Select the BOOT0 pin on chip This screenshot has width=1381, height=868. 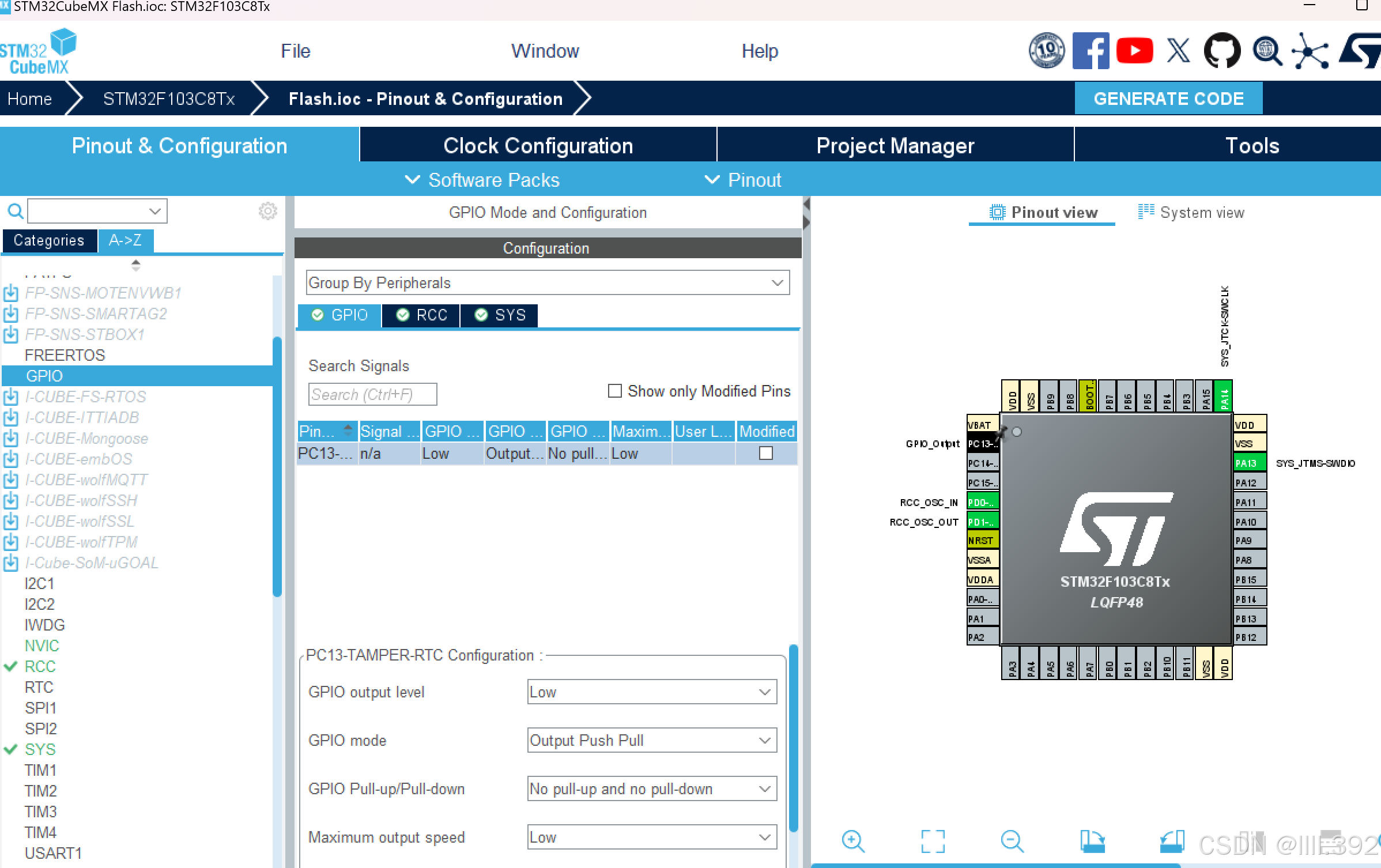tap(1088, 395)
